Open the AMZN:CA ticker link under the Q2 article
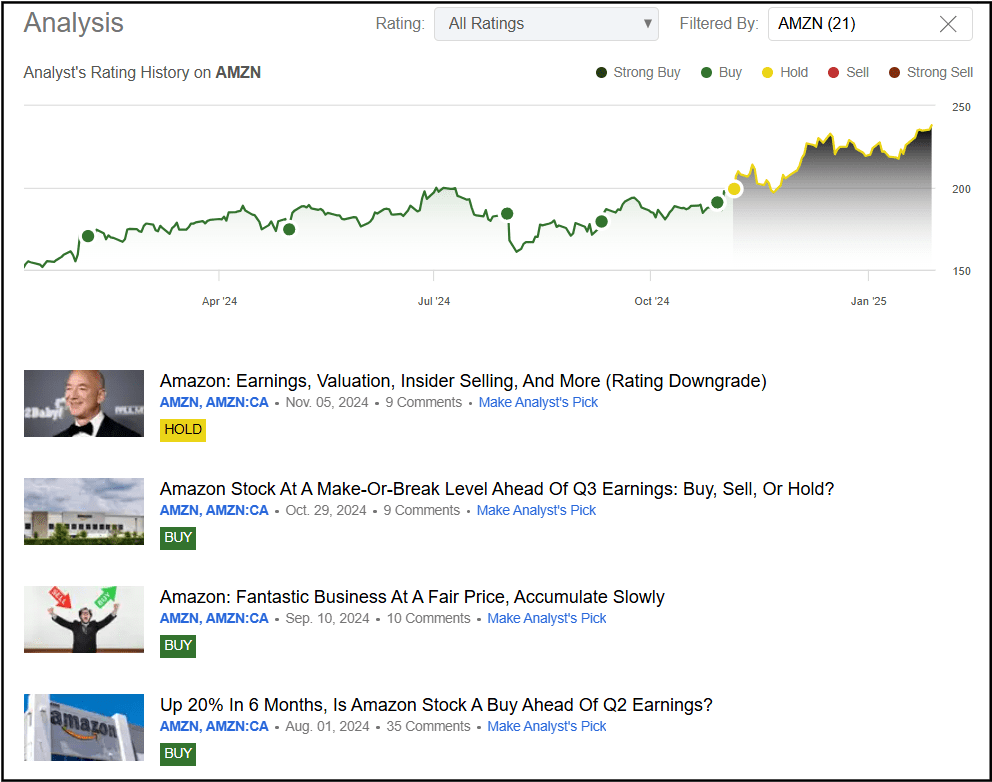This screenshot has width=992, height=782. (x=240, y=726)
